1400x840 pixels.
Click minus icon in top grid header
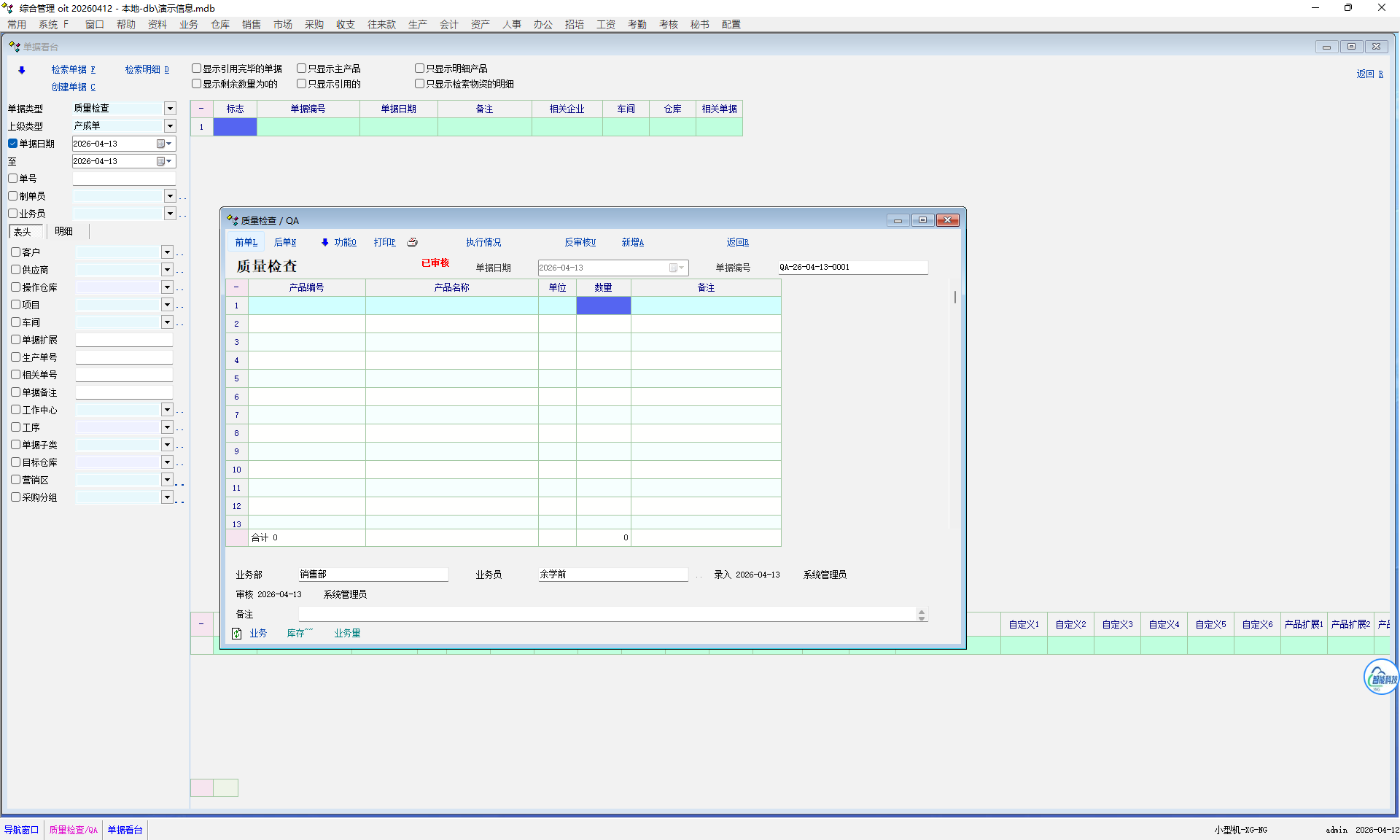pos(201,109)
